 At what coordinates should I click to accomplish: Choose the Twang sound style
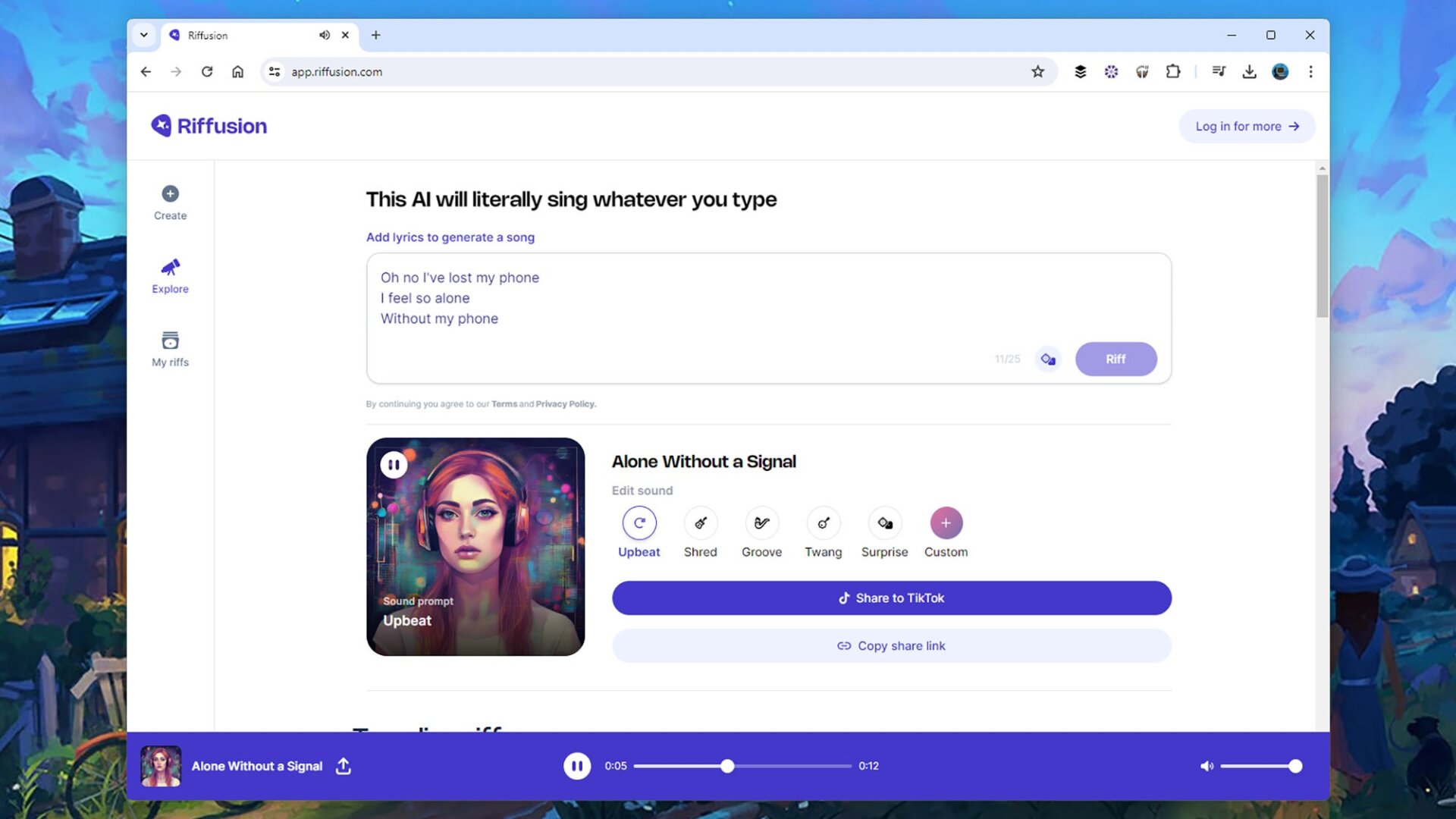(823, 522)
